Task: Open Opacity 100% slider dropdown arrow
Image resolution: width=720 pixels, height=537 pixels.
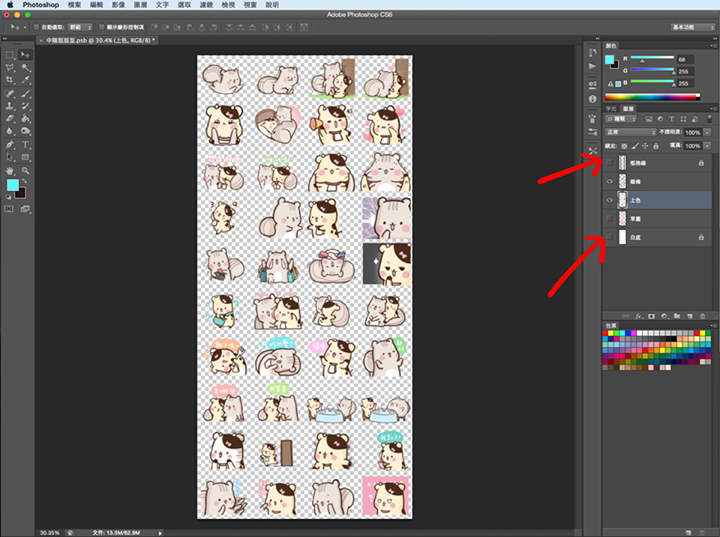Action: [x=708, y=132]
